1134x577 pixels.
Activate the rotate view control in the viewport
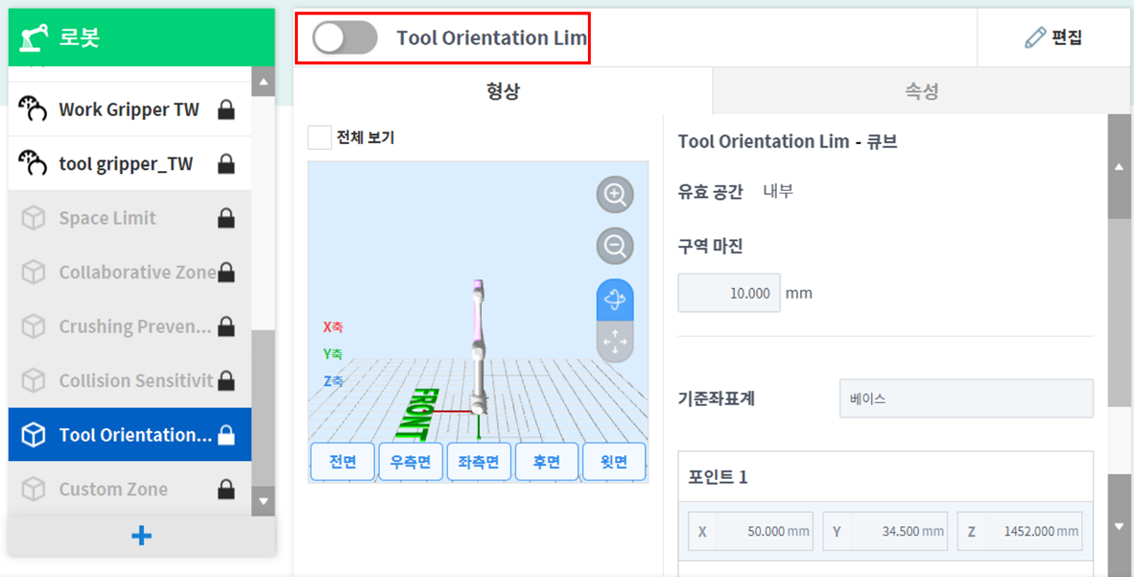tap(614, 298)
